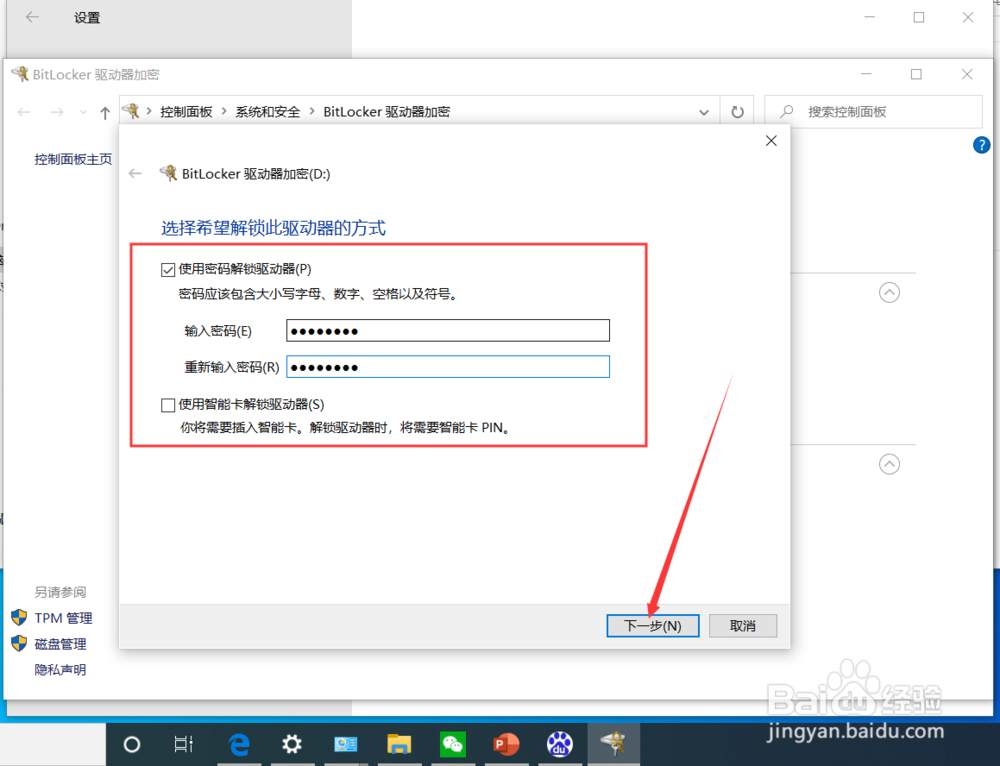Click the 下一步(N) button
1000x766 pixels.
tap(652, 626)
